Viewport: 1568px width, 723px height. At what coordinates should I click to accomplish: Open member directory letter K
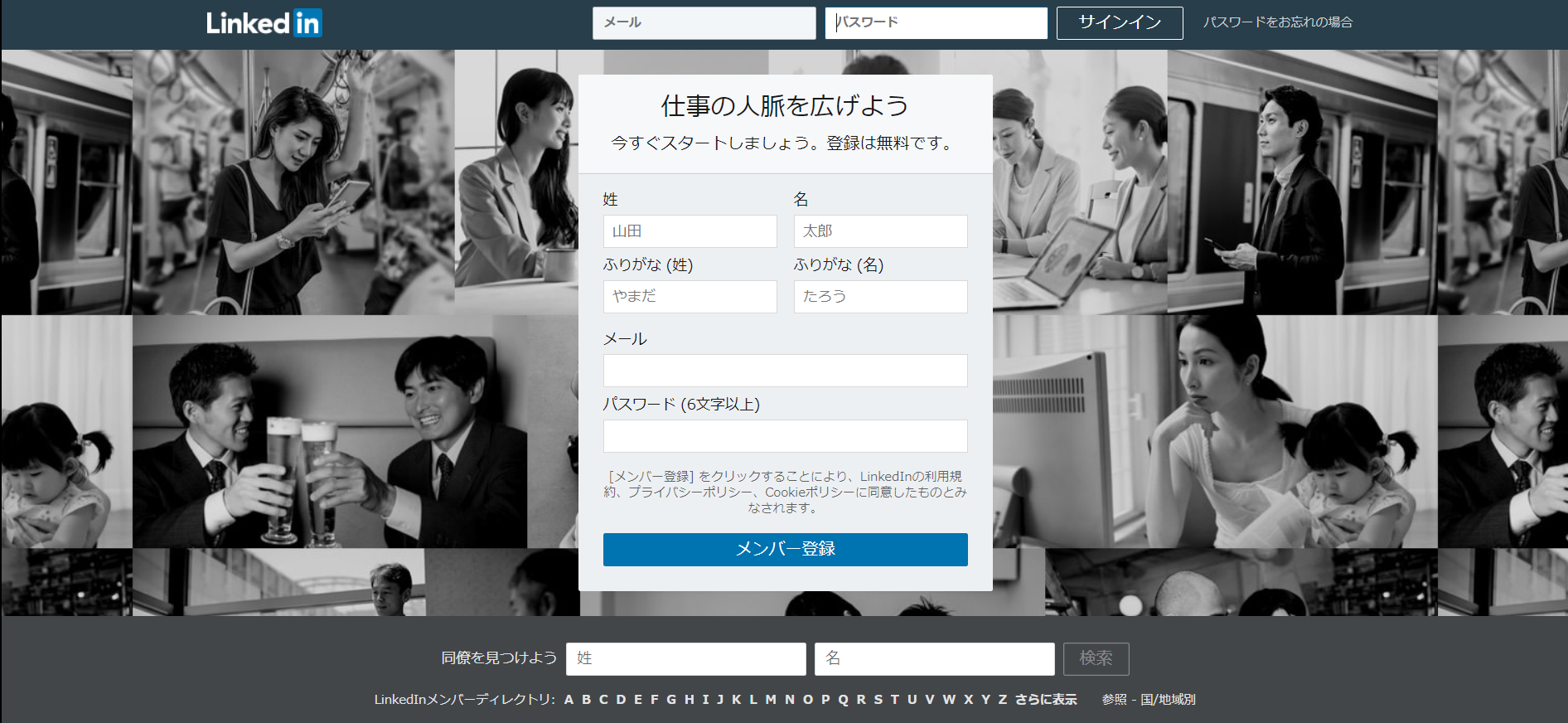(736, 700)
